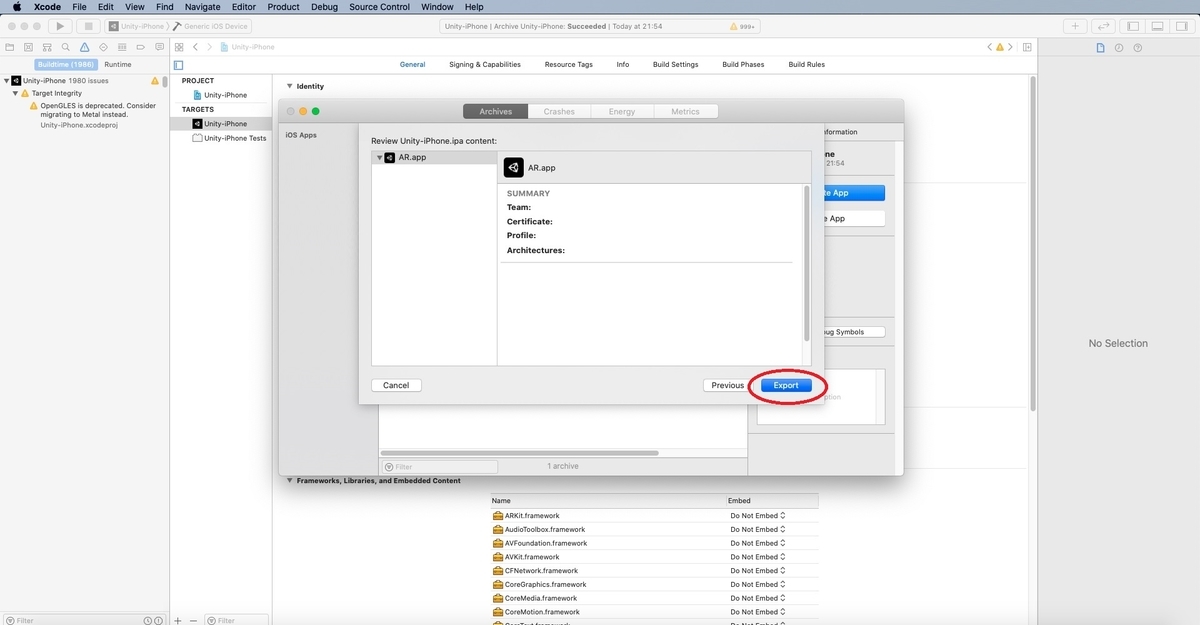Collapse the Unity-iPhone issues group

click(x=6, y=81)
